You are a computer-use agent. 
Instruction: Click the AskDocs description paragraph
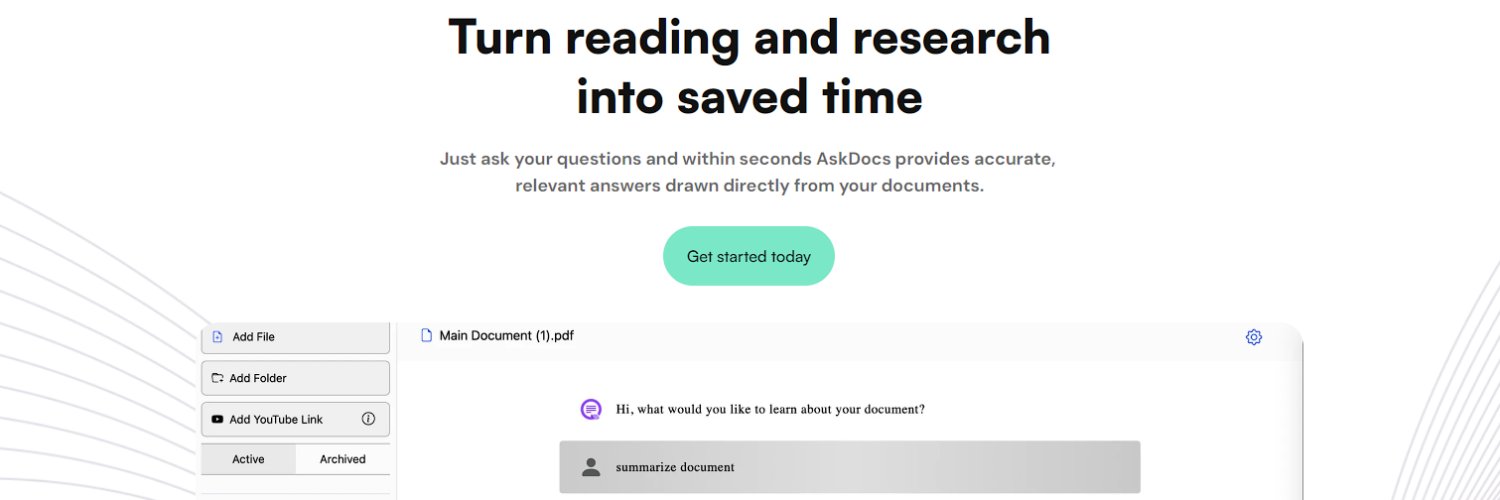[x=749, y=172]
